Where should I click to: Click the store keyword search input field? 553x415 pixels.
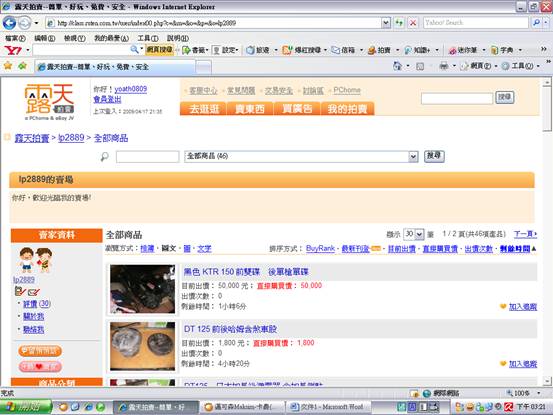(147, 156)
